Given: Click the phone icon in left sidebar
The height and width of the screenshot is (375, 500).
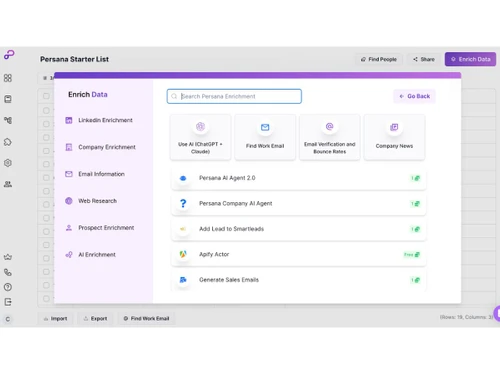Looking at the screenshot, I should pos(8,272).
